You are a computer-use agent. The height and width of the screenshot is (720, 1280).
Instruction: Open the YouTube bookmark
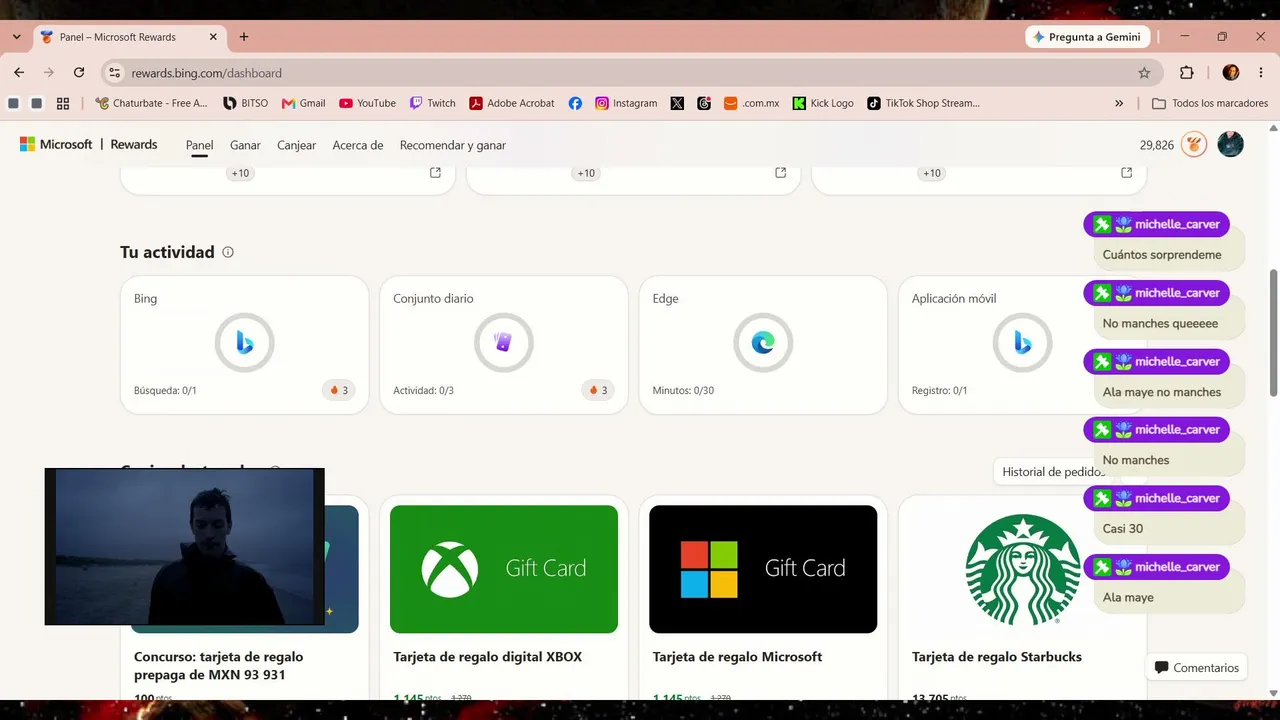point(367,103)
